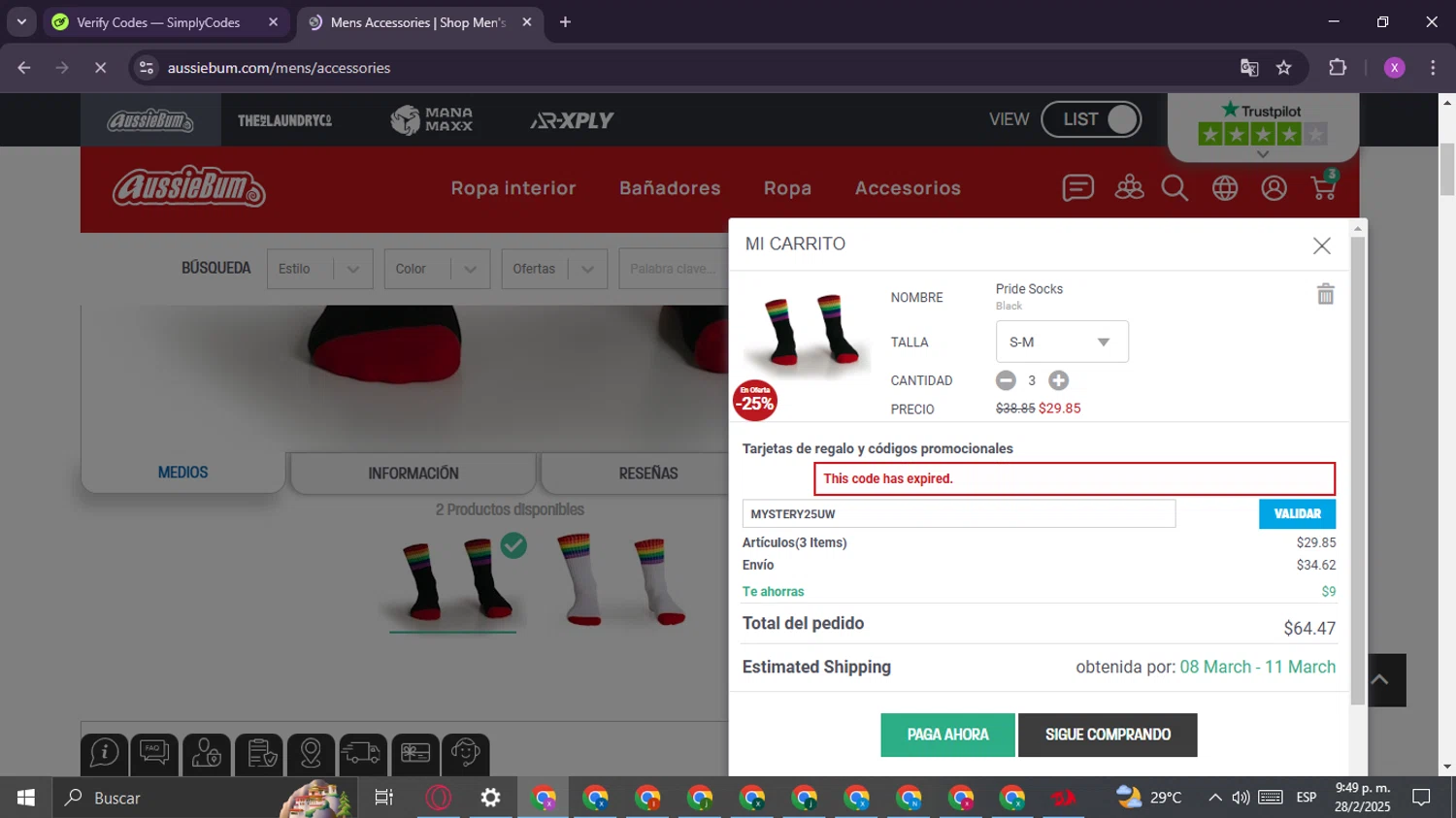This screenshot has width=1456, height=818.
Task: Select the AussieBum brand tab in the top bar
Action: [150, 120]
